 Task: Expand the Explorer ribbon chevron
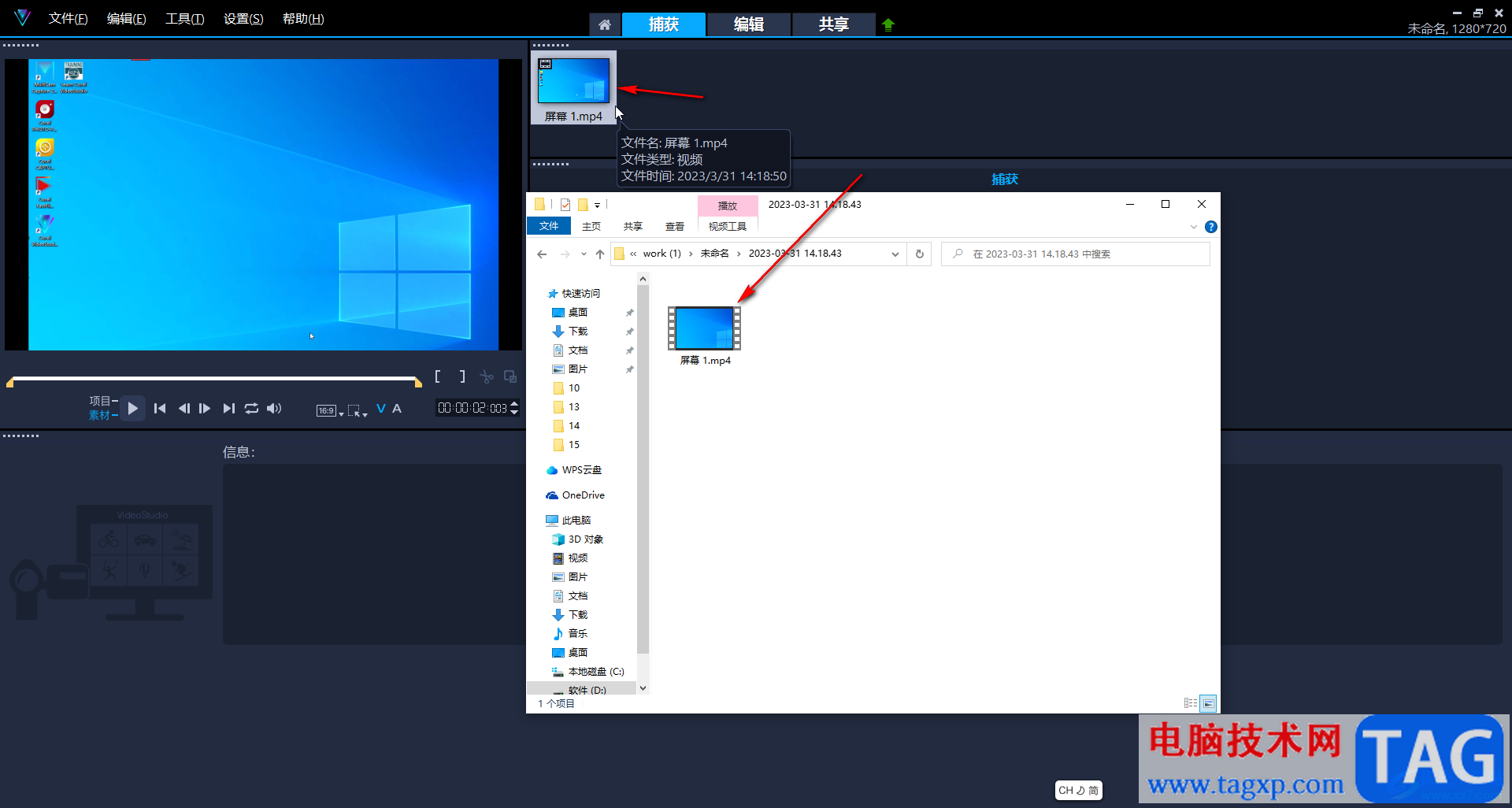pos(1194,227)
